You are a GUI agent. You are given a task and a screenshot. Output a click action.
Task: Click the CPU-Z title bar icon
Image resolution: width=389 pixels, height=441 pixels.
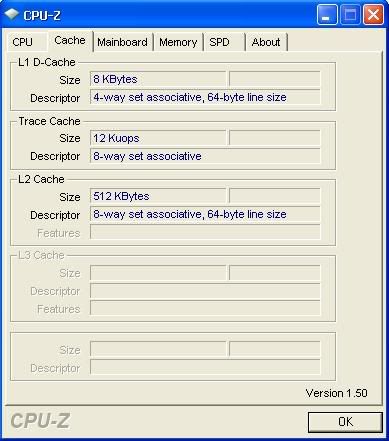(x=12, y=14)
